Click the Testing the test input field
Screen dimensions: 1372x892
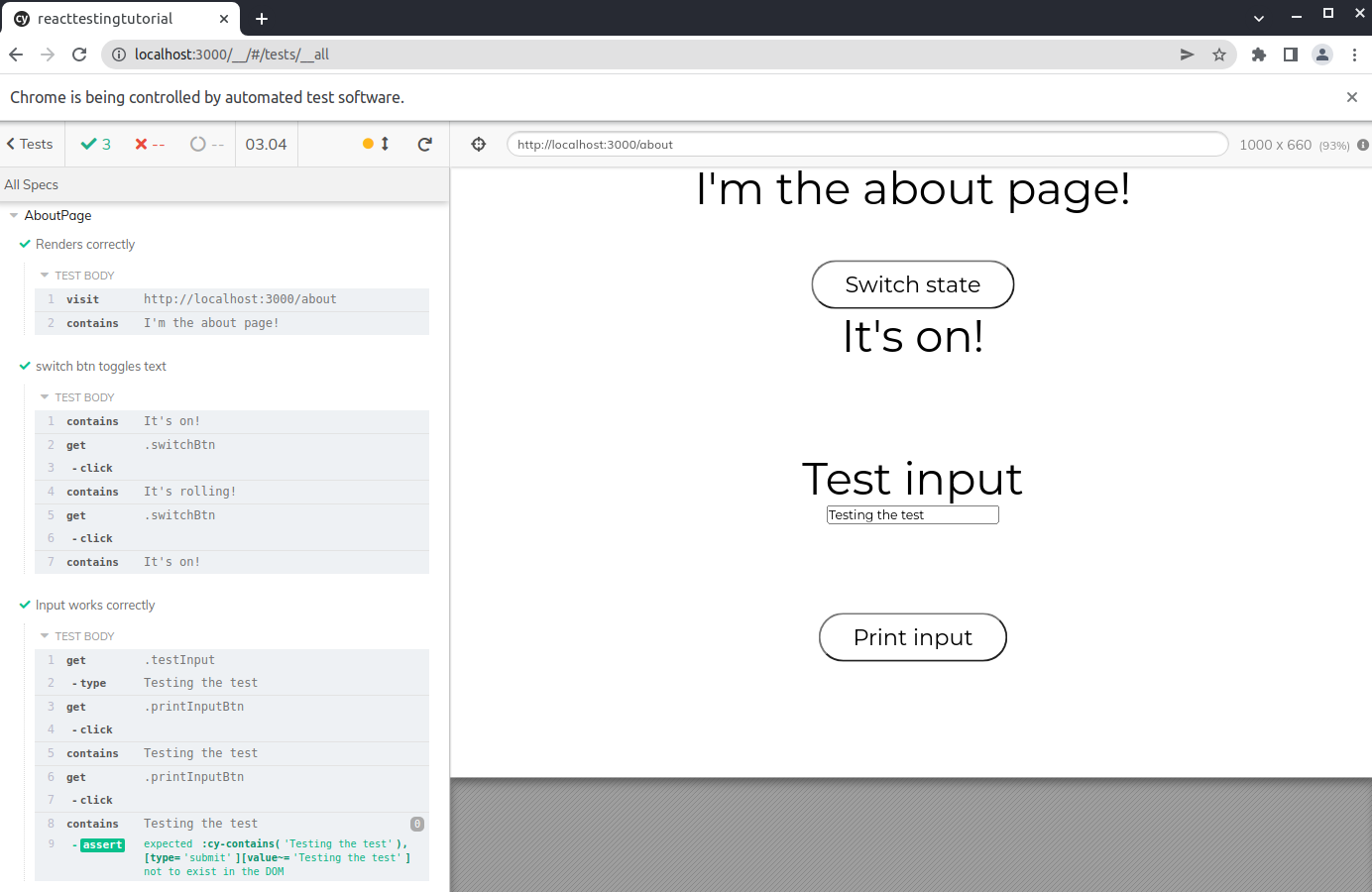pos(912,515)
